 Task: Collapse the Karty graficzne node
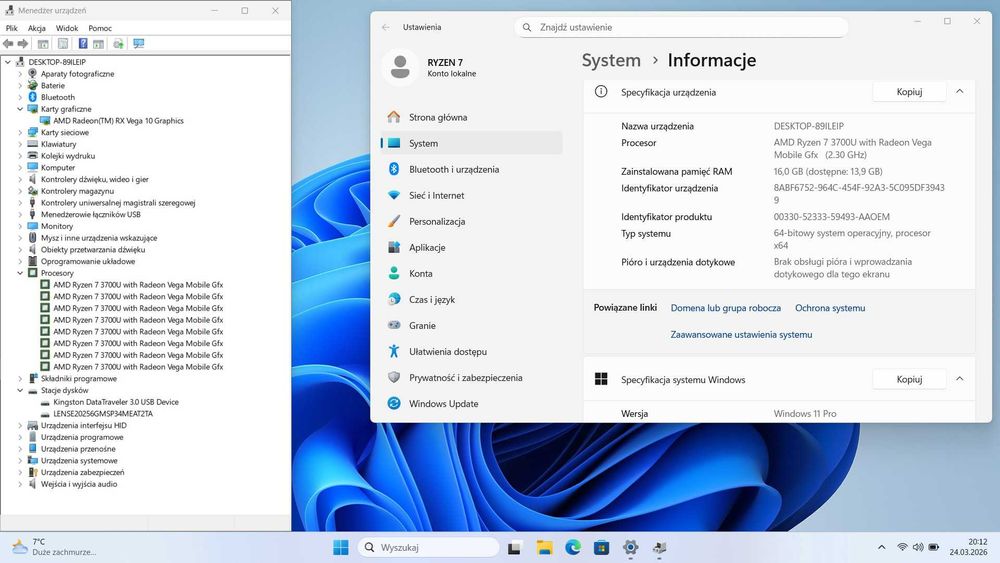[20, 109]
